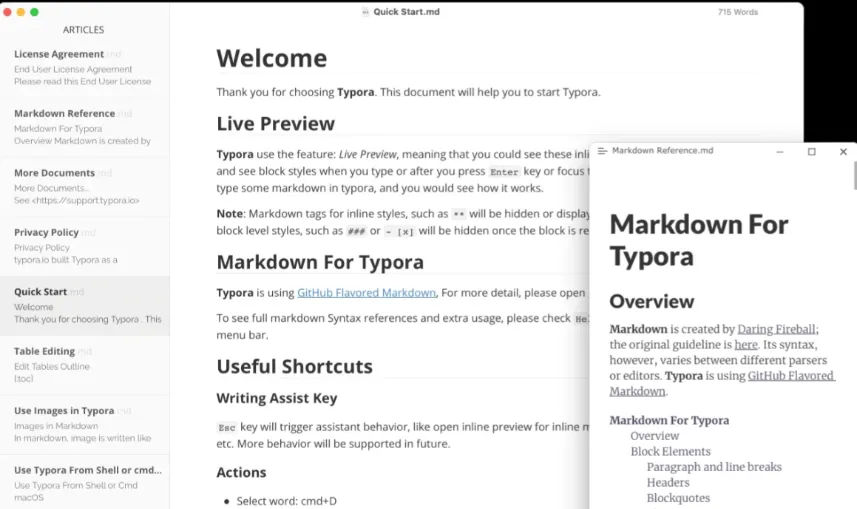
Task: Click the green fullscreen button of Quick Start window
Action: (x=34, y=12)
